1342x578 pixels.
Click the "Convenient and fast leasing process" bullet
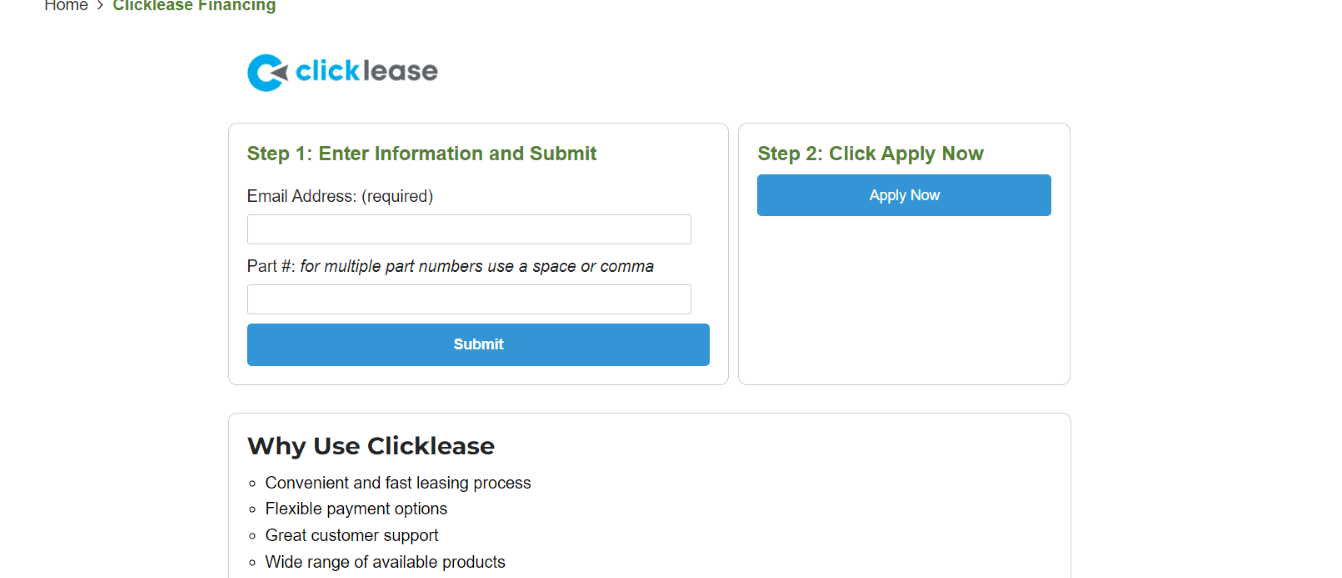[397, 483]
